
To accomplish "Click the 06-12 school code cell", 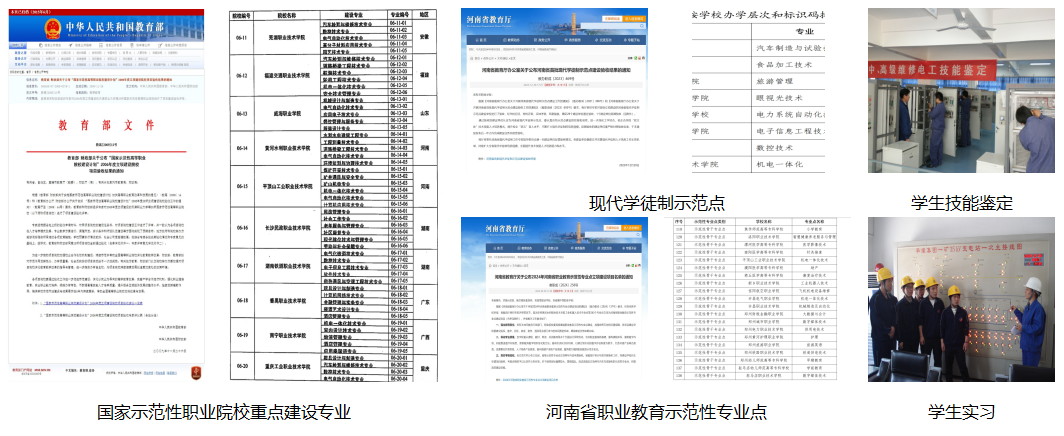I will [x=244, y=76].
